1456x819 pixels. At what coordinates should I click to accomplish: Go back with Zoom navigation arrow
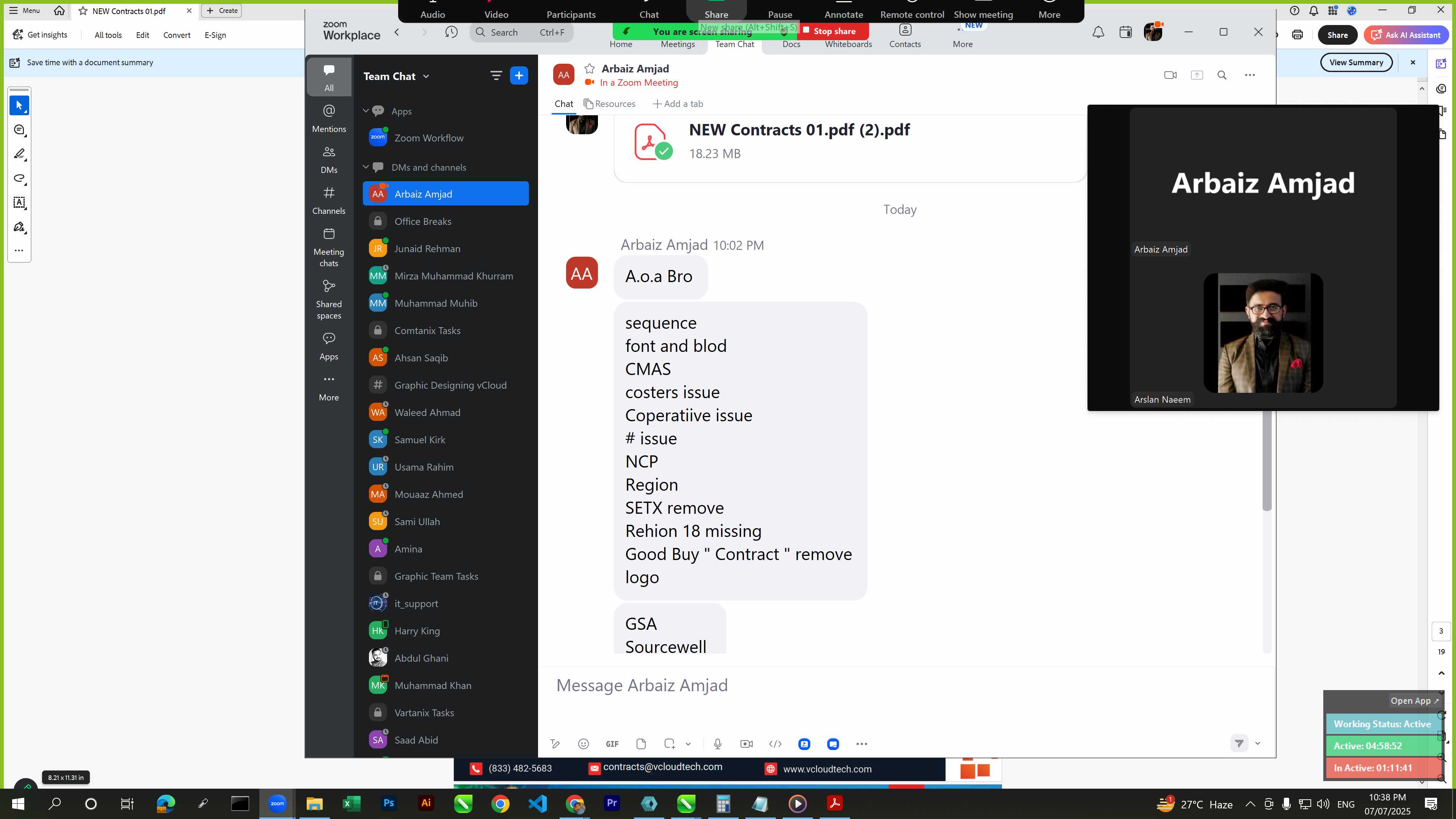coord(397,32)
